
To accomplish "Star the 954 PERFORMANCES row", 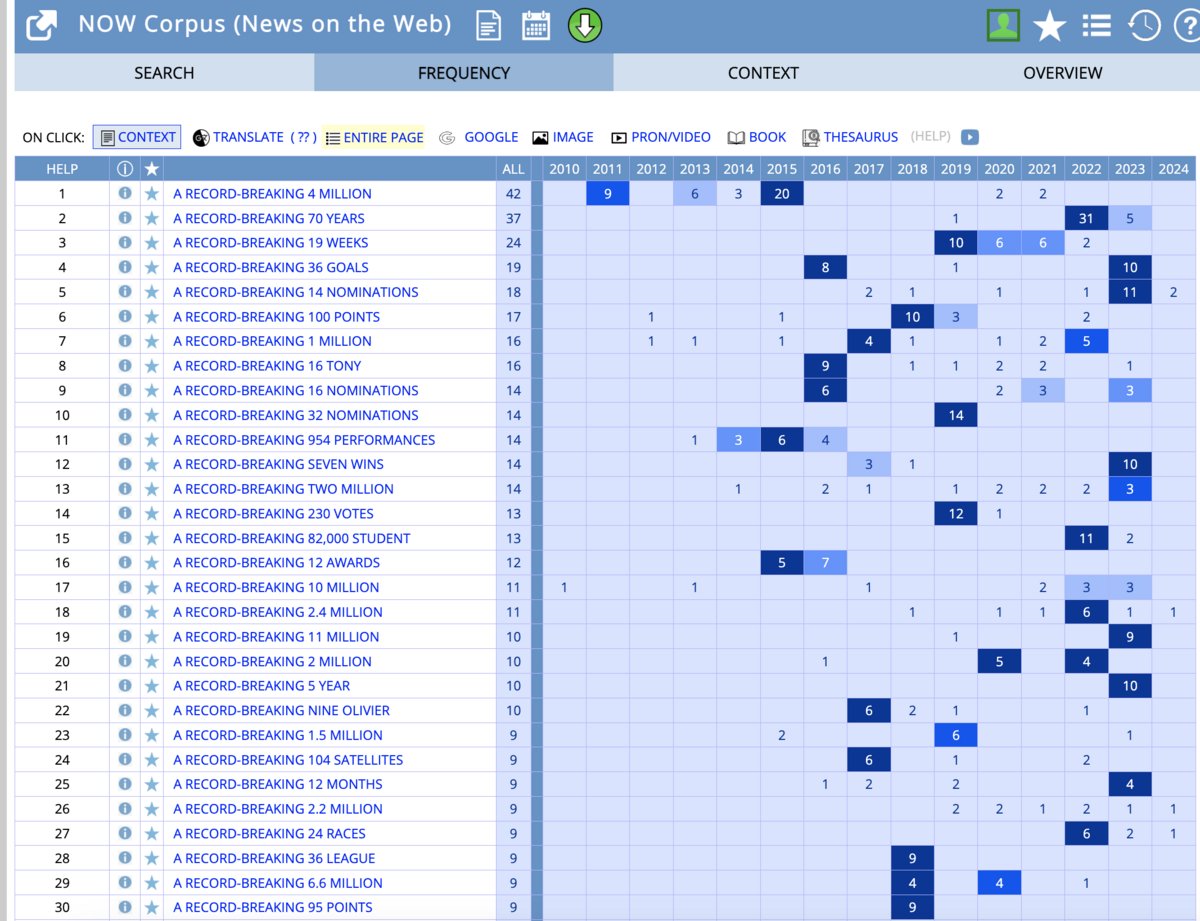I will point(151,439).
